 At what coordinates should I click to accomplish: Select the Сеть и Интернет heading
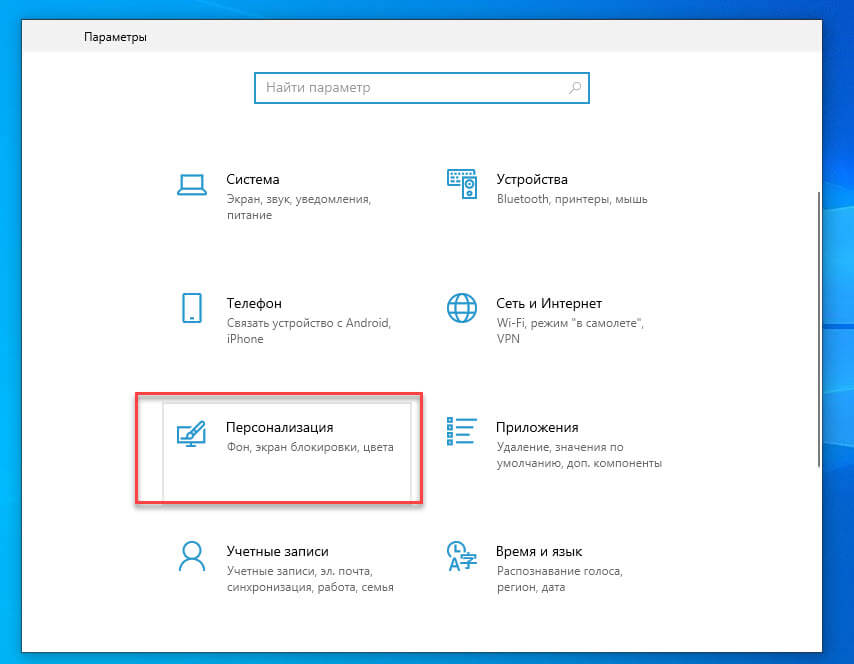click(x=548, y=303)
